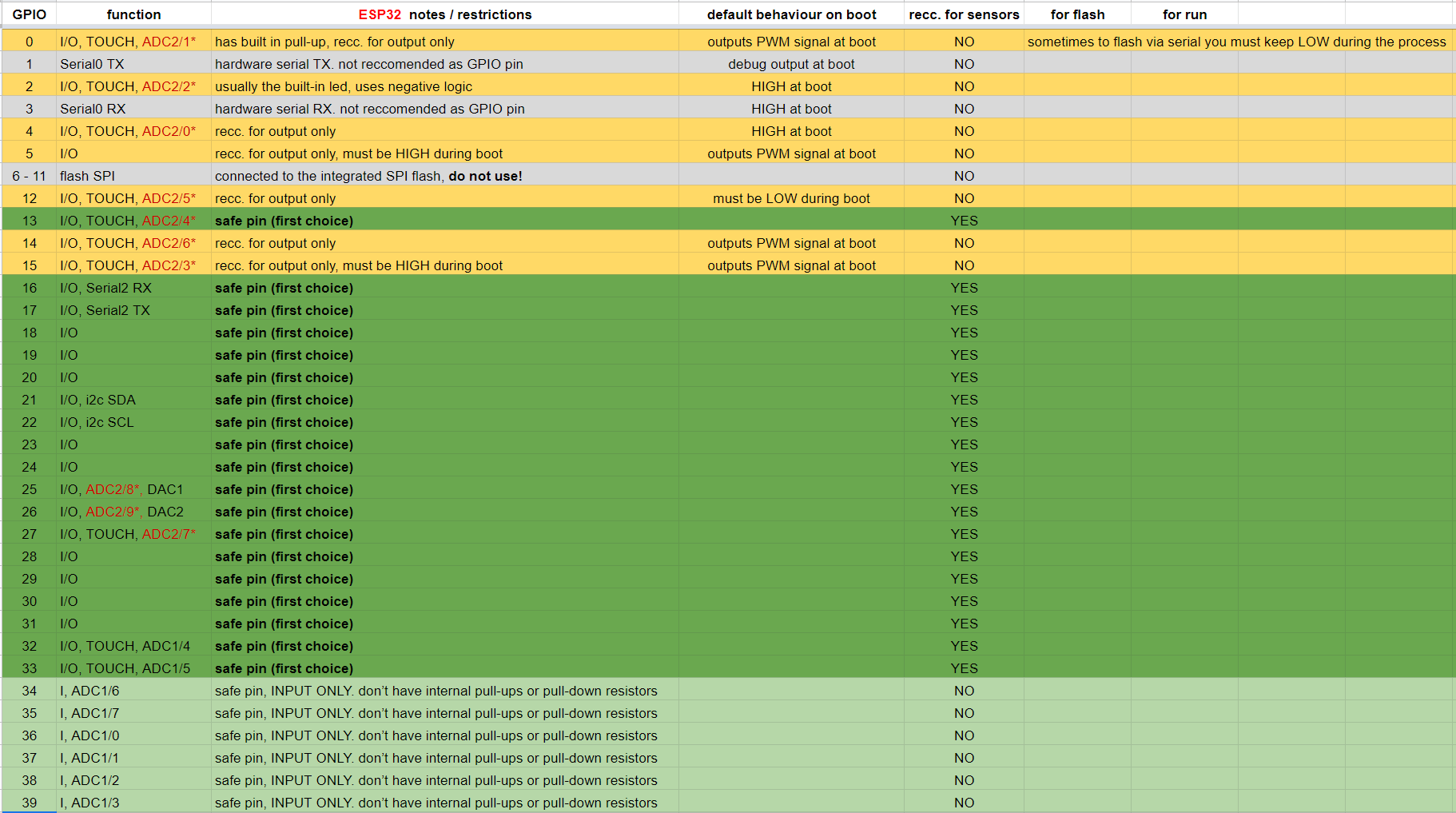Viewport: 1456px width, 813px height.
Task: Select the 'I/O, TOUCH, ADC1/4' function cell
Action: click(133, 646)
